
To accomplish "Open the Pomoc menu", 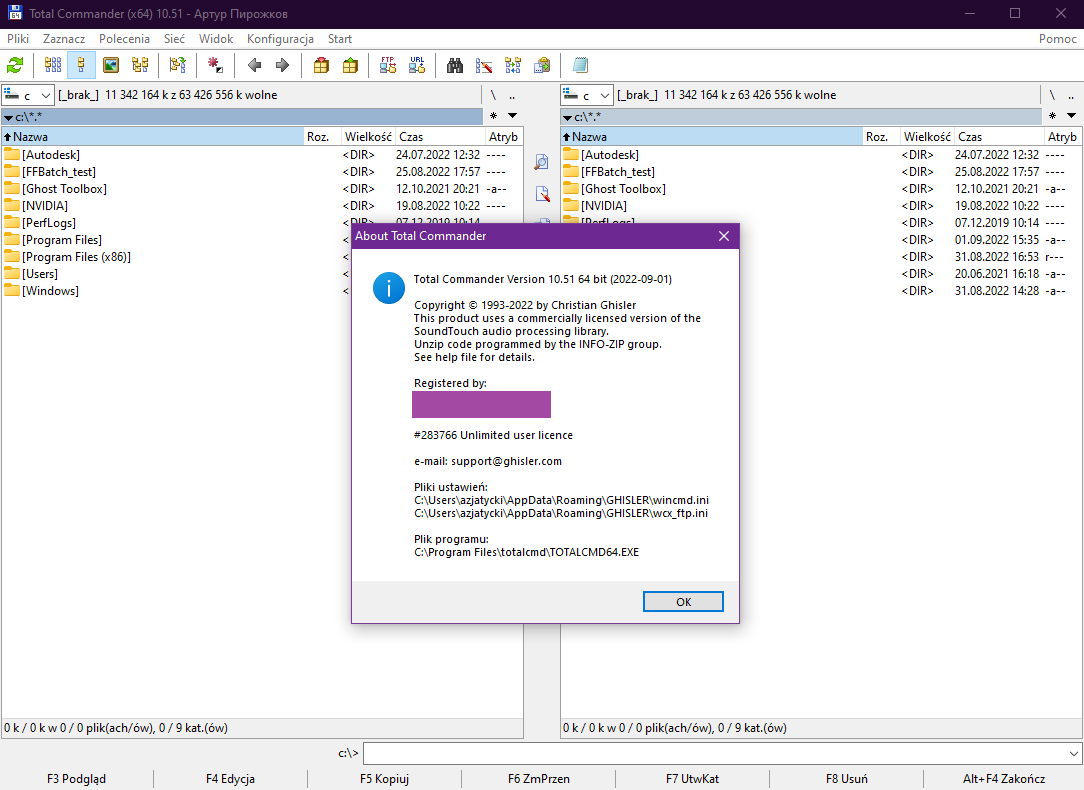I will coord(1057,39).
